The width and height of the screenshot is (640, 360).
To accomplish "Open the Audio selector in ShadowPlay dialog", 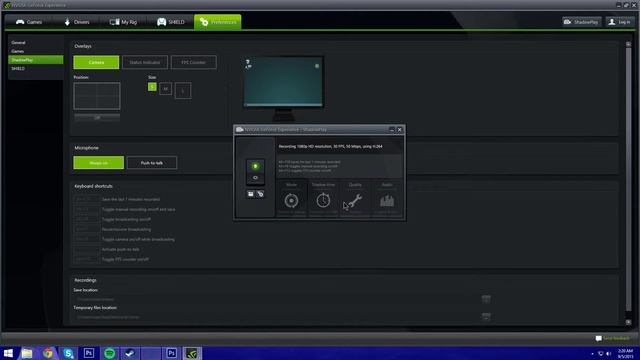I will pyautogui.click(x=387, y=198).
